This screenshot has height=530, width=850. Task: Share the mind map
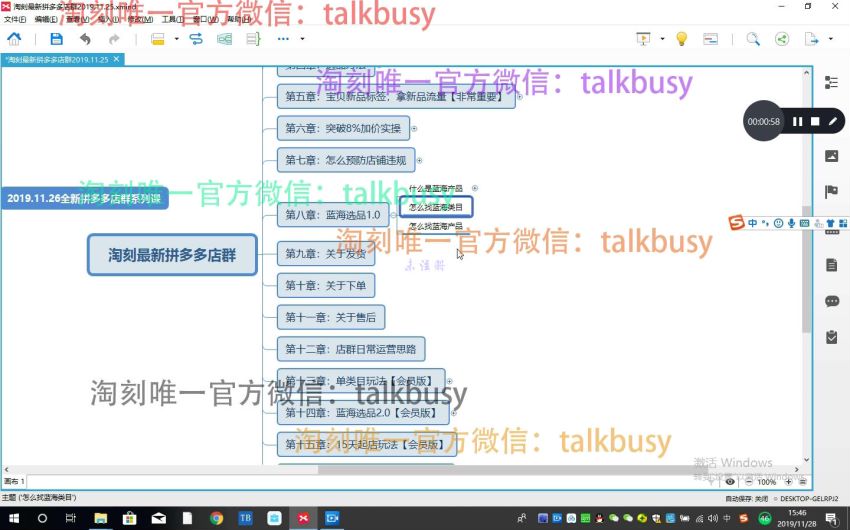click(x=782, y=39)
